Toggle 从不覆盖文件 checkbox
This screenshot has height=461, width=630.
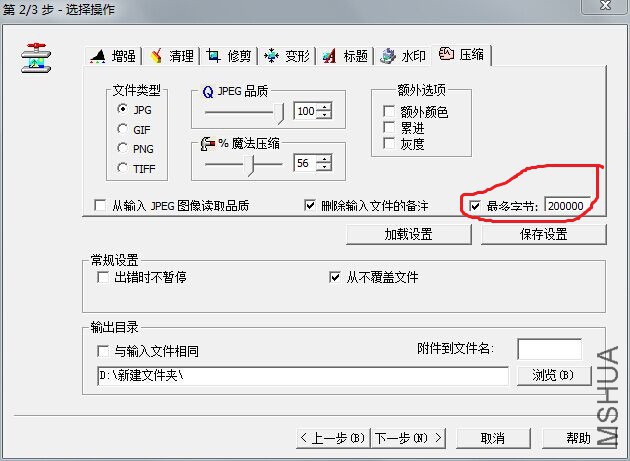point(334,277)
